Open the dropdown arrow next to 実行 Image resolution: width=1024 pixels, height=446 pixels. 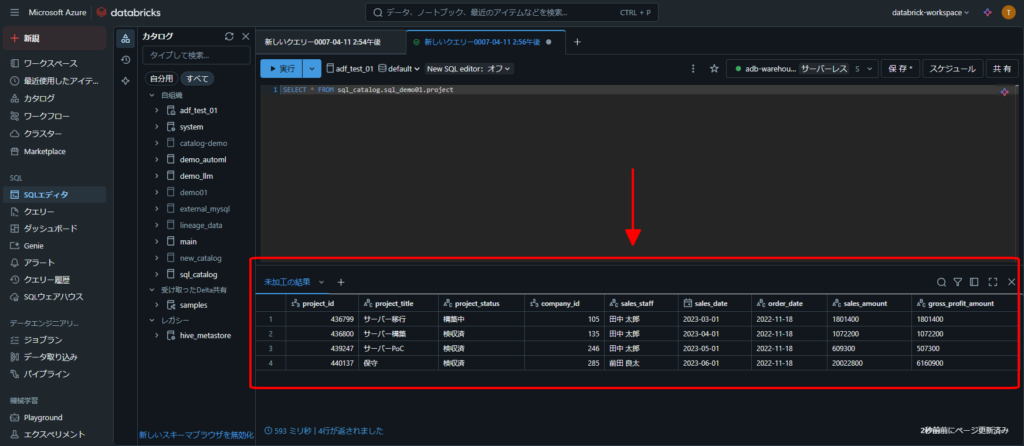point(313,69)
